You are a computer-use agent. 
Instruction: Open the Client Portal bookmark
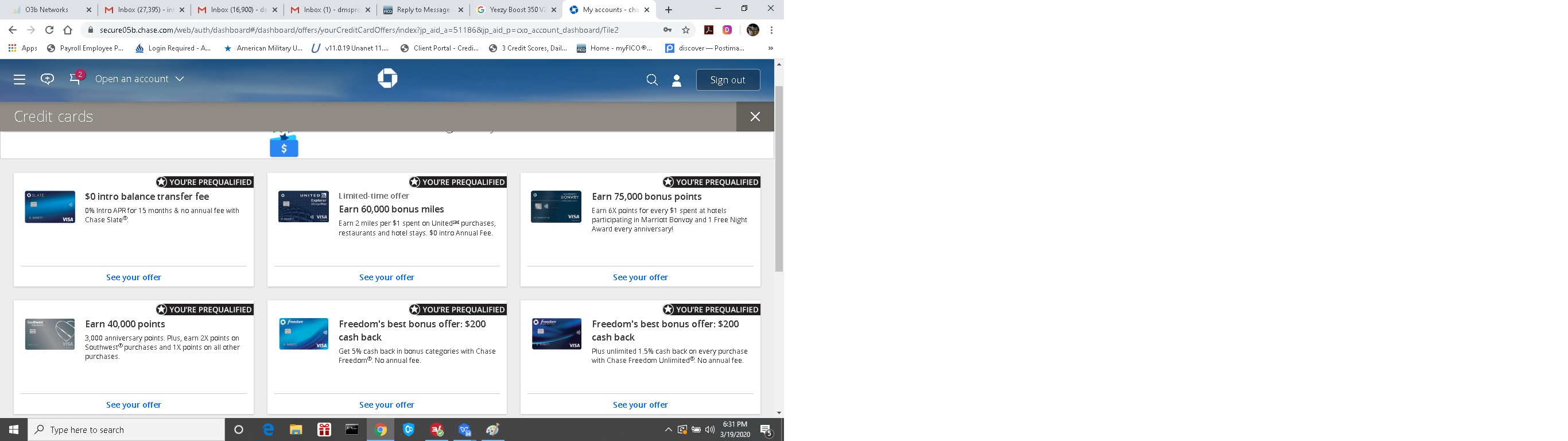pos(440,48)
